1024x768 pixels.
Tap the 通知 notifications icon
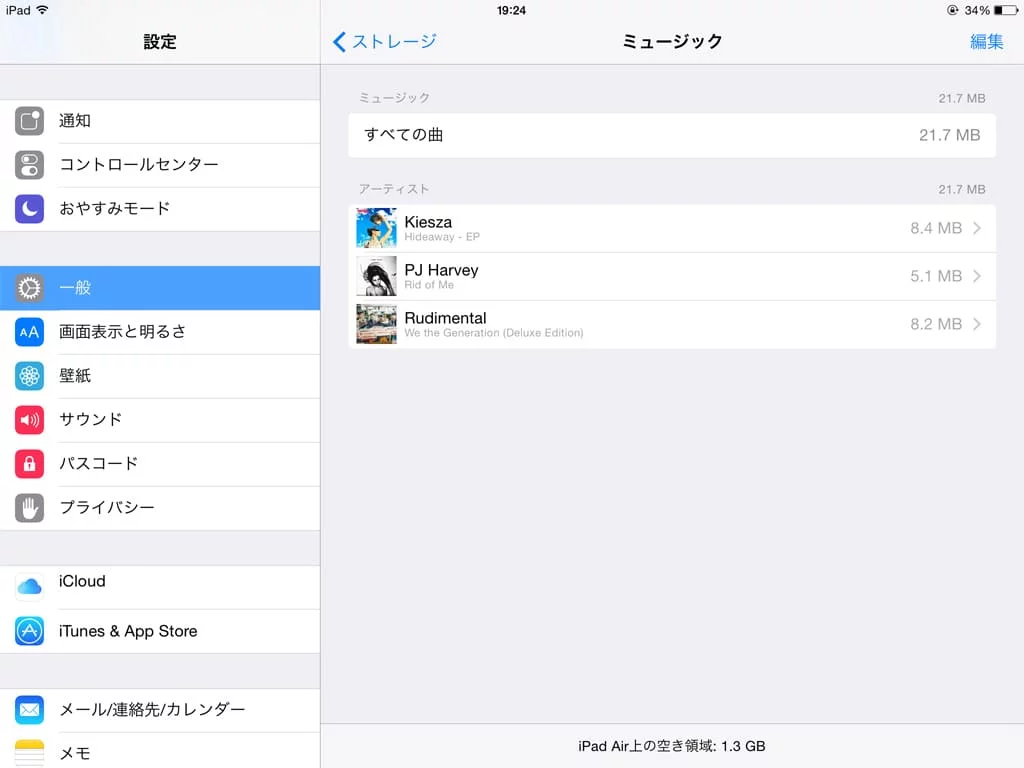click(x=29, y=121)
